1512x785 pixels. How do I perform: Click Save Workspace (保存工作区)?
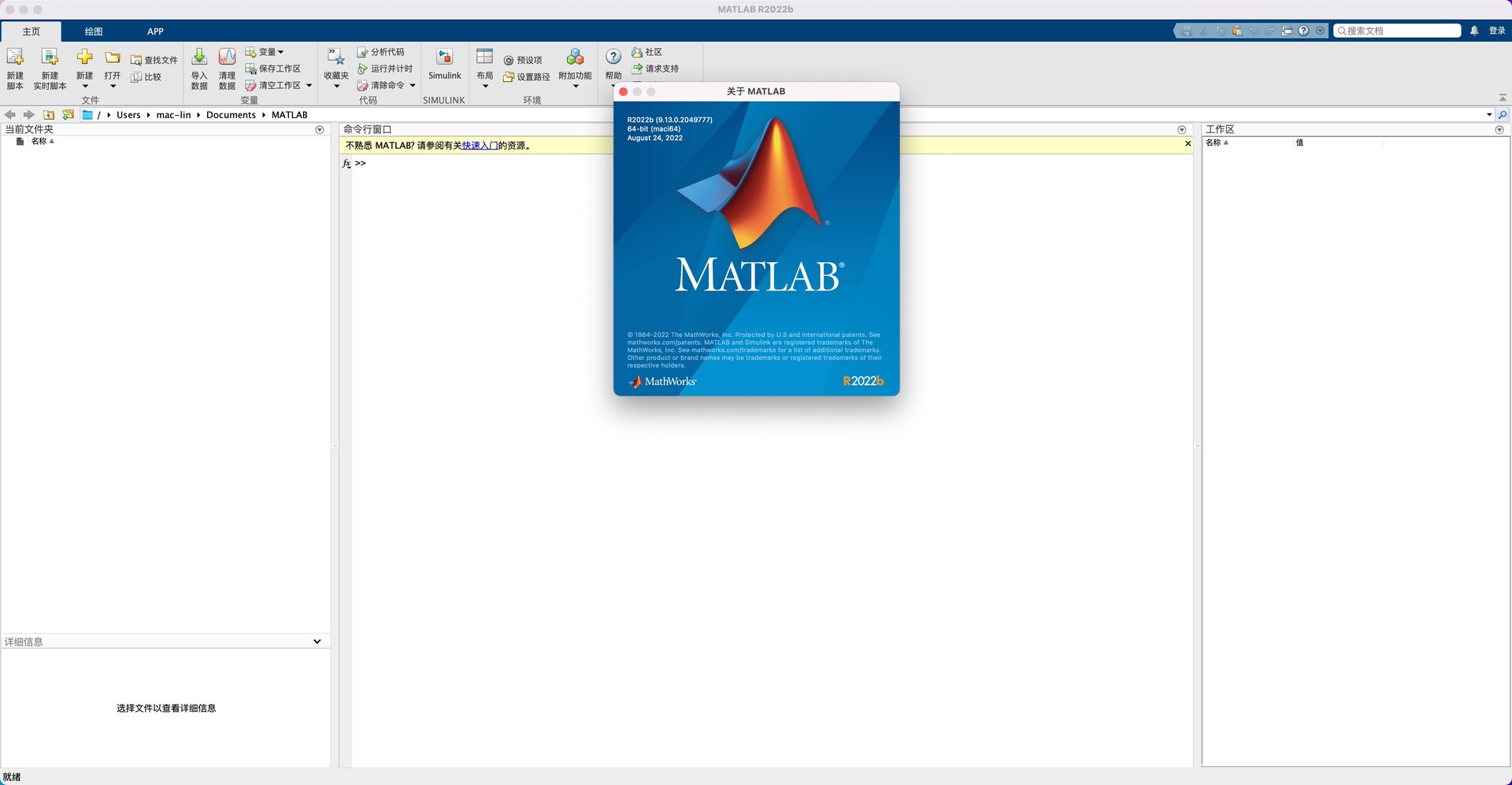[273, 69]
